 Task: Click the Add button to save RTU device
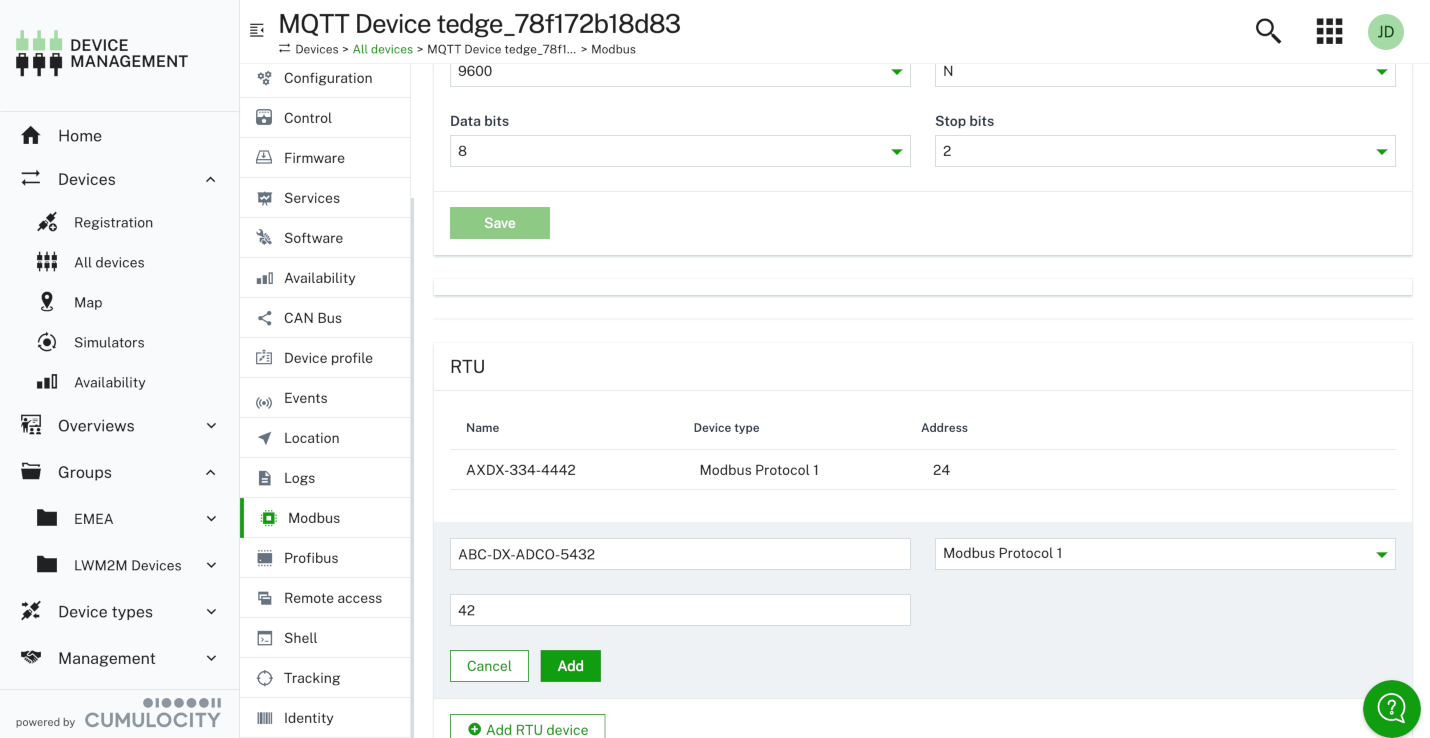point(570,665)
